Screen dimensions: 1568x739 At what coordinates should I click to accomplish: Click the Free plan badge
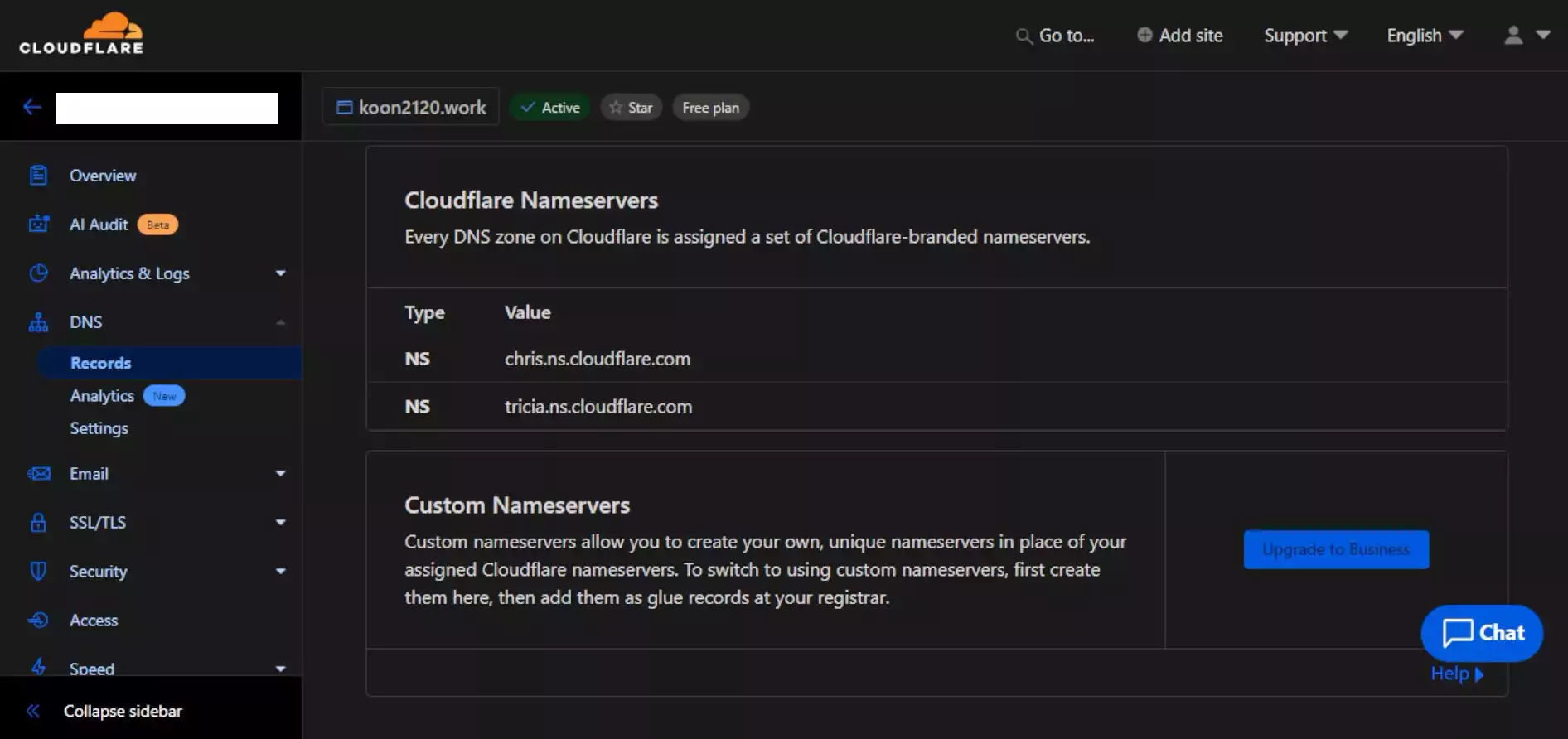(710, 108)
